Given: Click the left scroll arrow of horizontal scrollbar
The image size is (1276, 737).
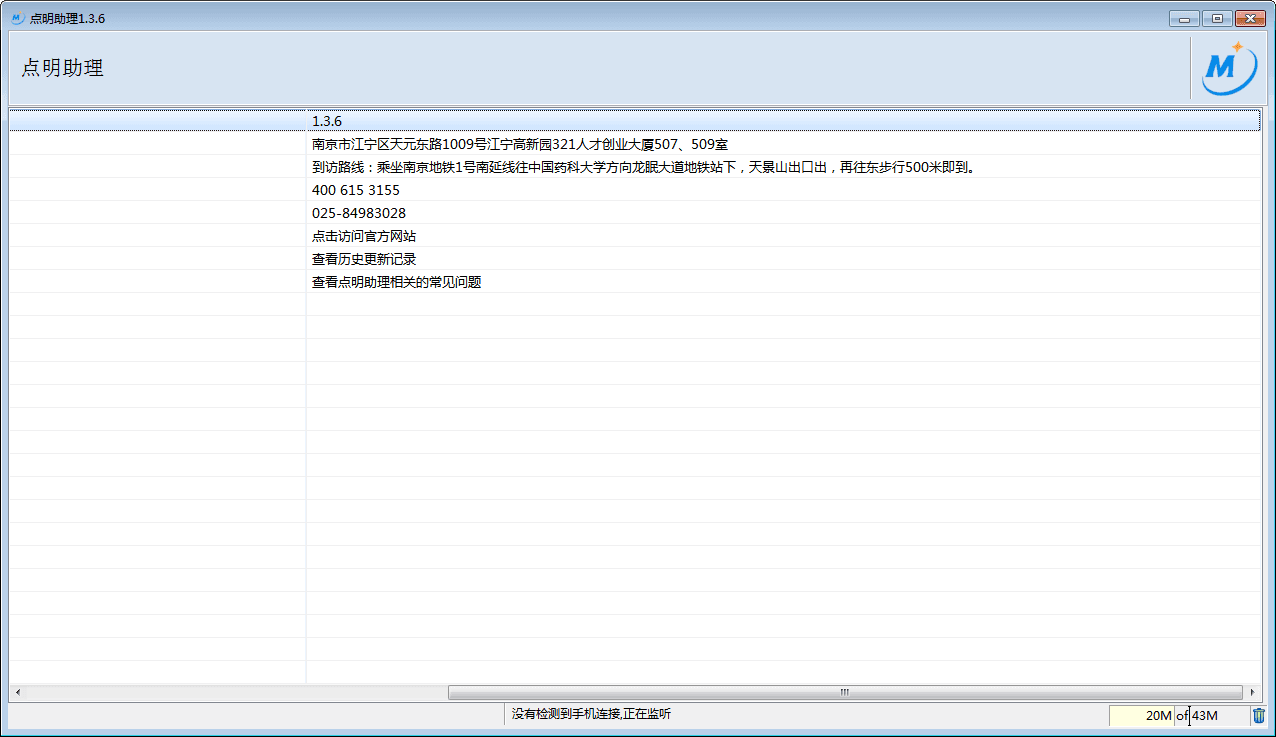Looking at the screenshot, I should 18,692.
